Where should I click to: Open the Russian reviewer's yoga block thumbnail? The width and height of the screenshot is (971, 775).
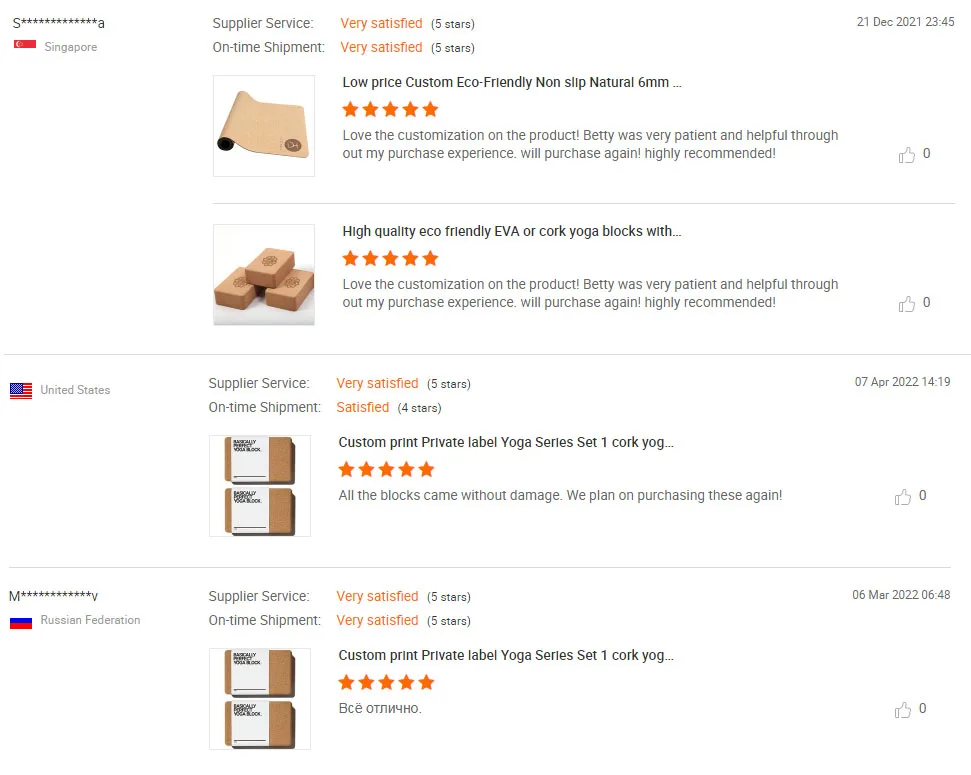point(260,699)
